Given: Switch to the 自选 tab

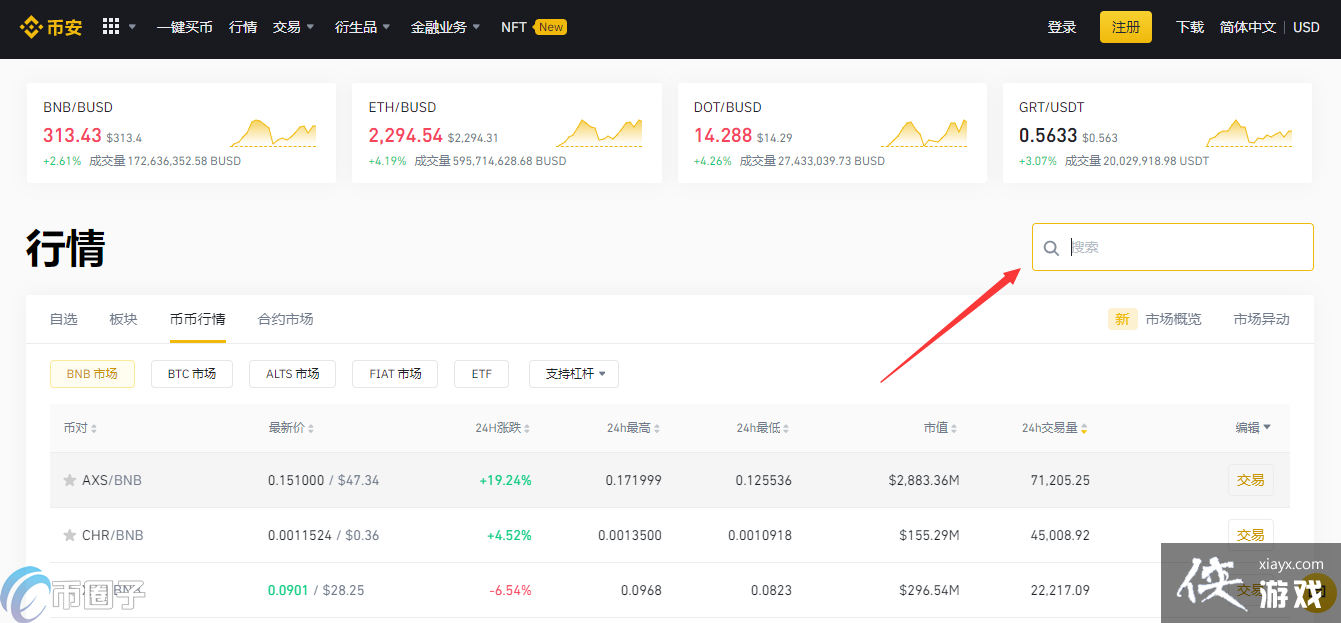Looking at the screenshot, I should tap(63, 319).
